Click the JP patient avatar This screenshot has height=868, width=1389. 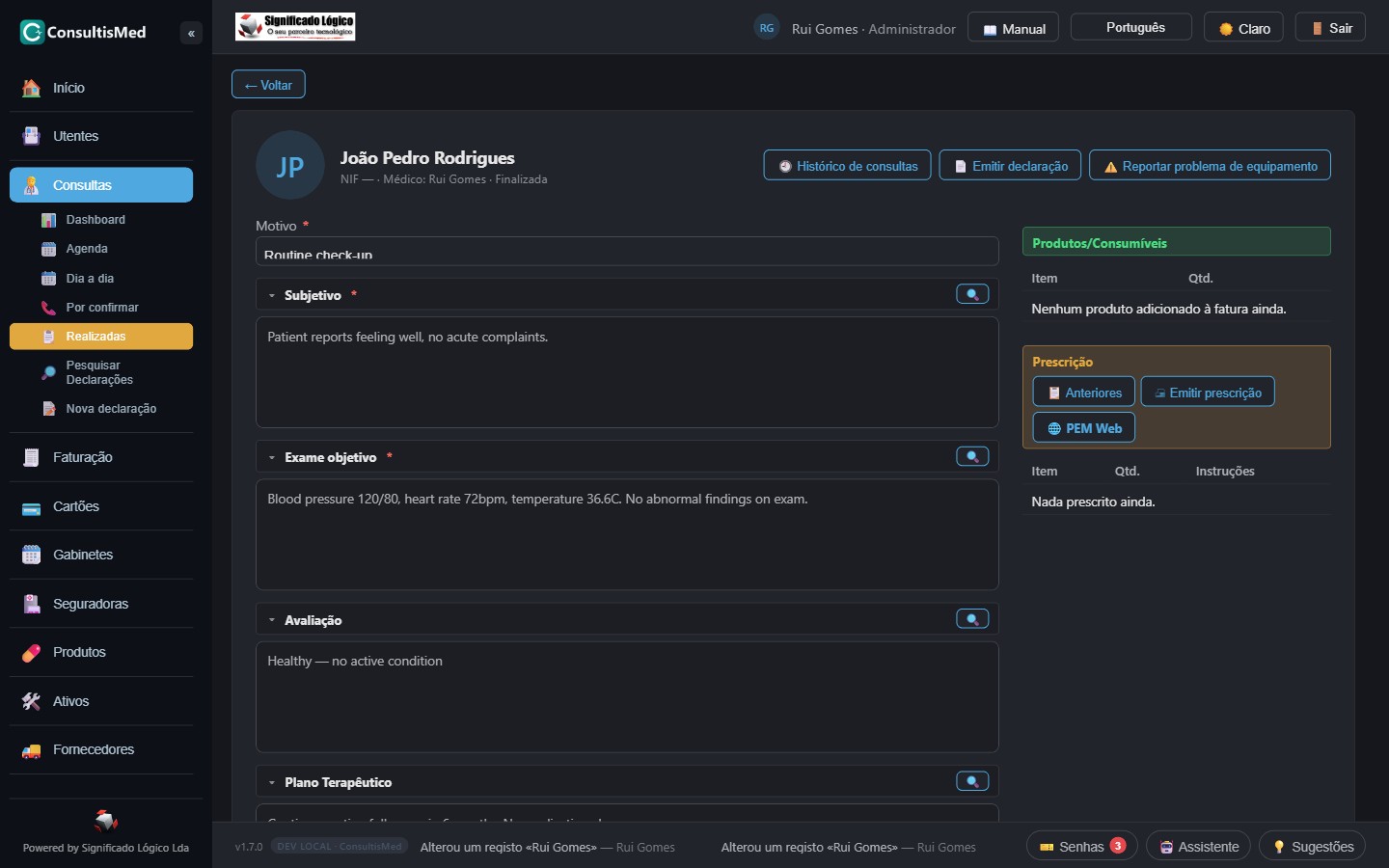(x=290, y=165)
